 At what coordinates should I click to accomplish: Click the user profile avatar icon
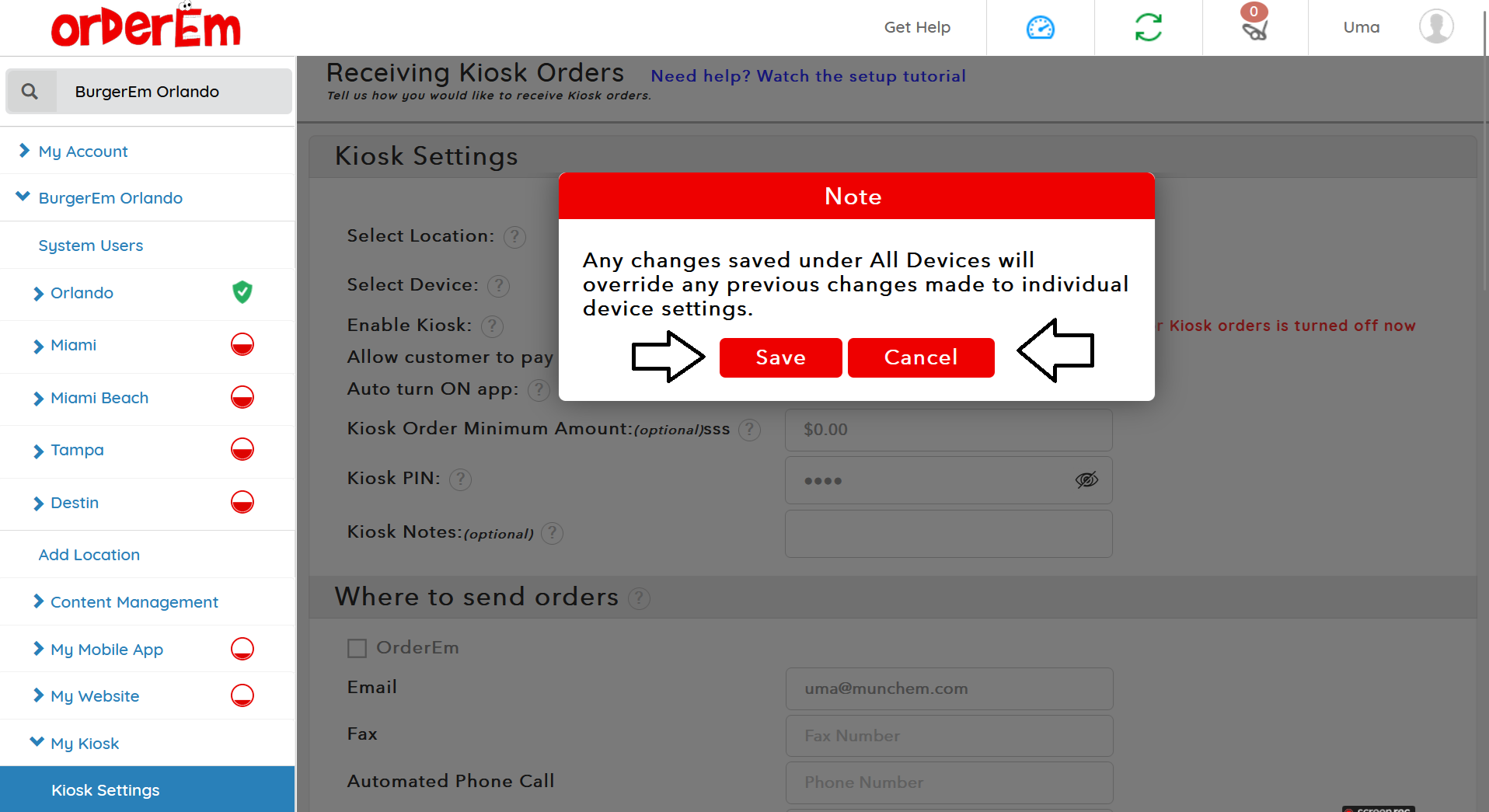1435,27
